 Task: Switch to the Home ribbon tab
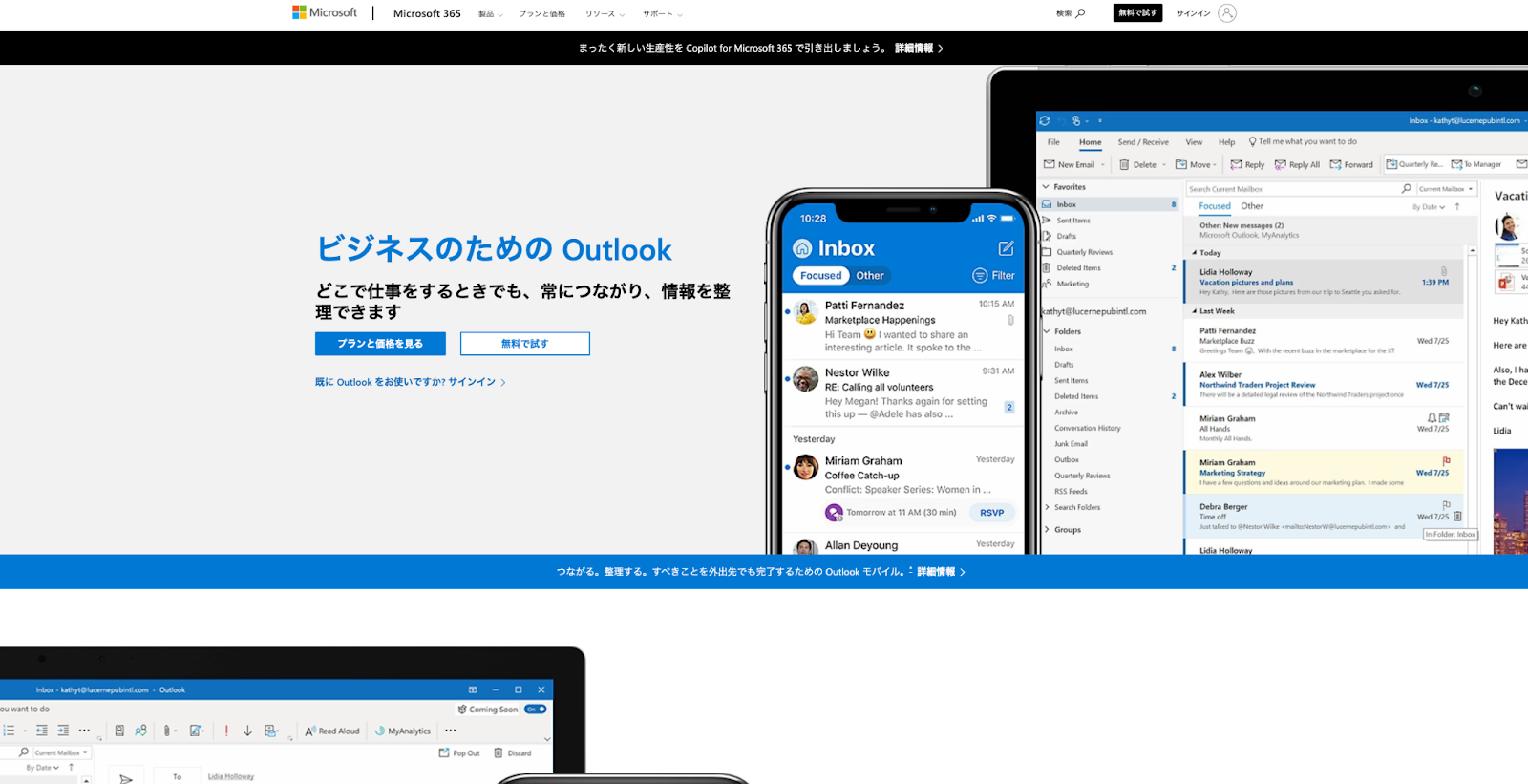point(1091,142)
